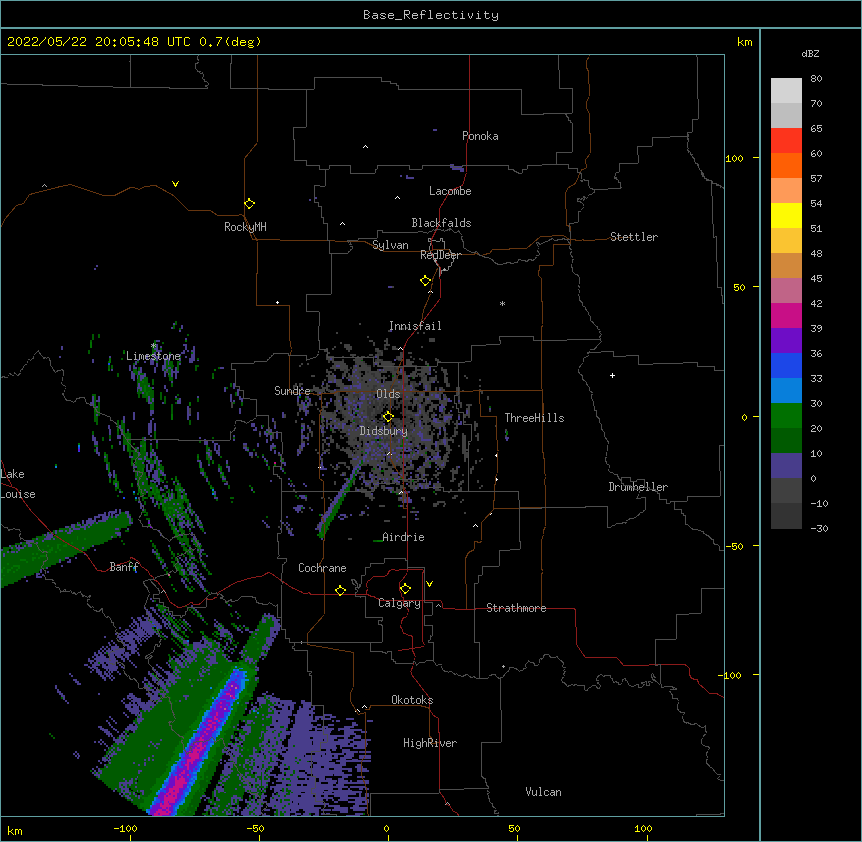Click the Strathmore town label

[x=516, y=608]
